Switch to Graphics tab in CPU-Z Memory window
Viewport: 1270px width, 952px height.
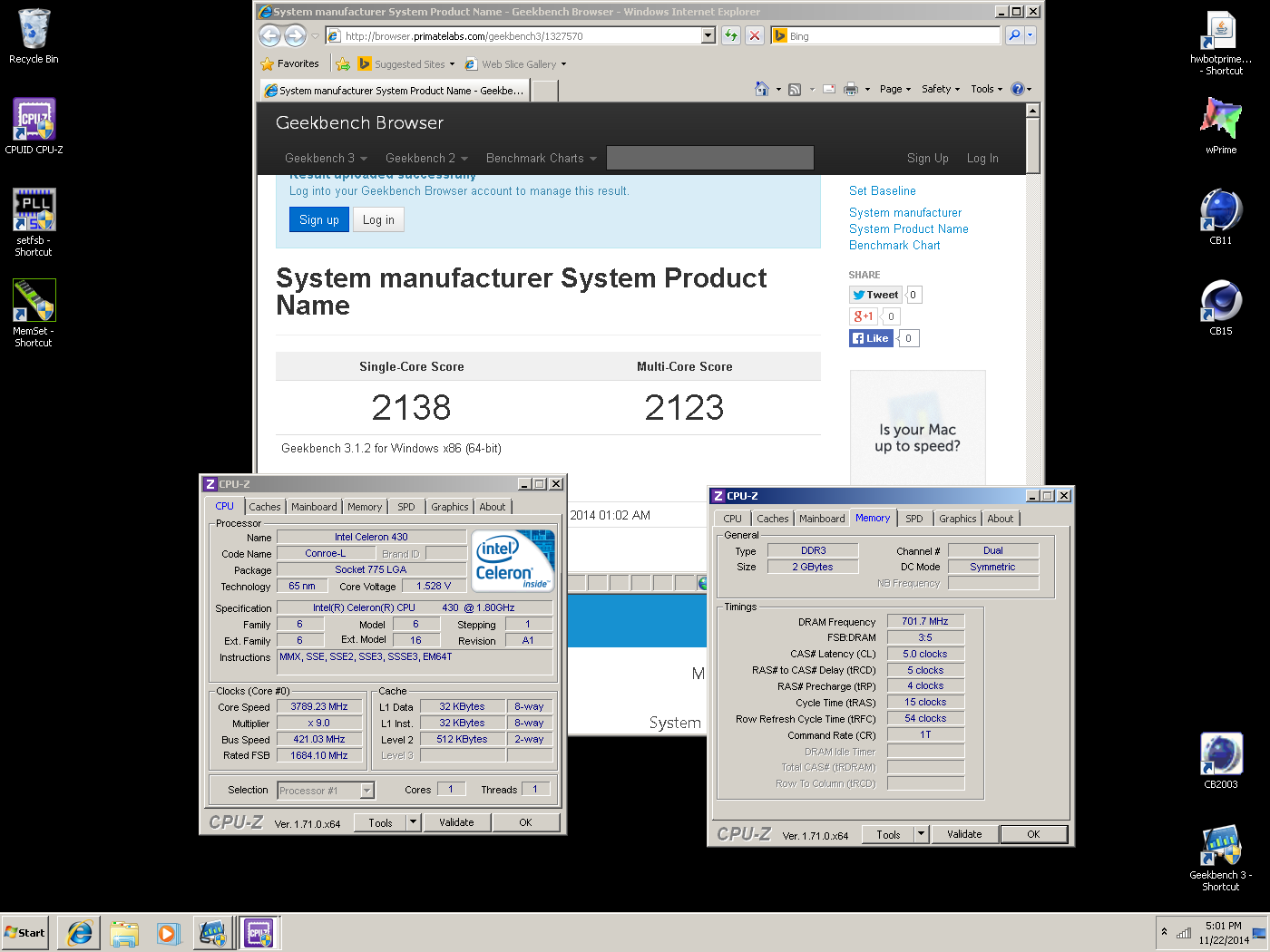958,519
